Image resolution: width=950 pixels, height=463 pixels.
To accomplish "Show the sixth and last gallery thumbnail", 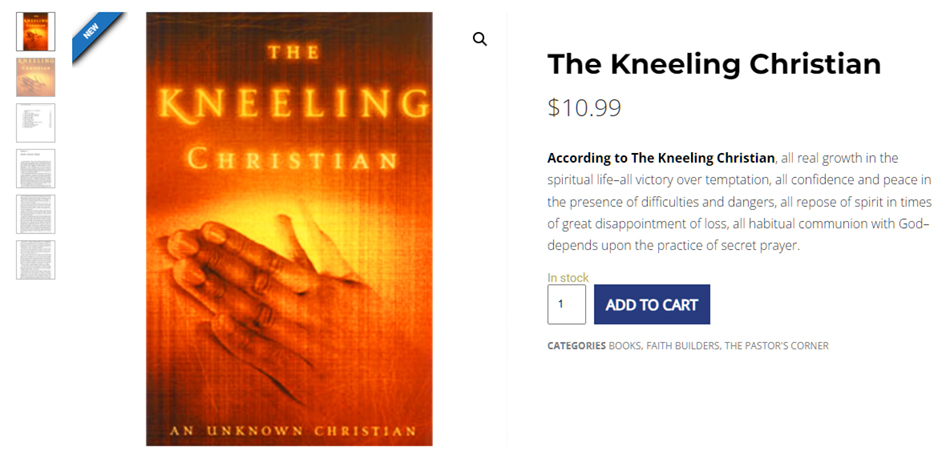I will click(x=36, y=260).
